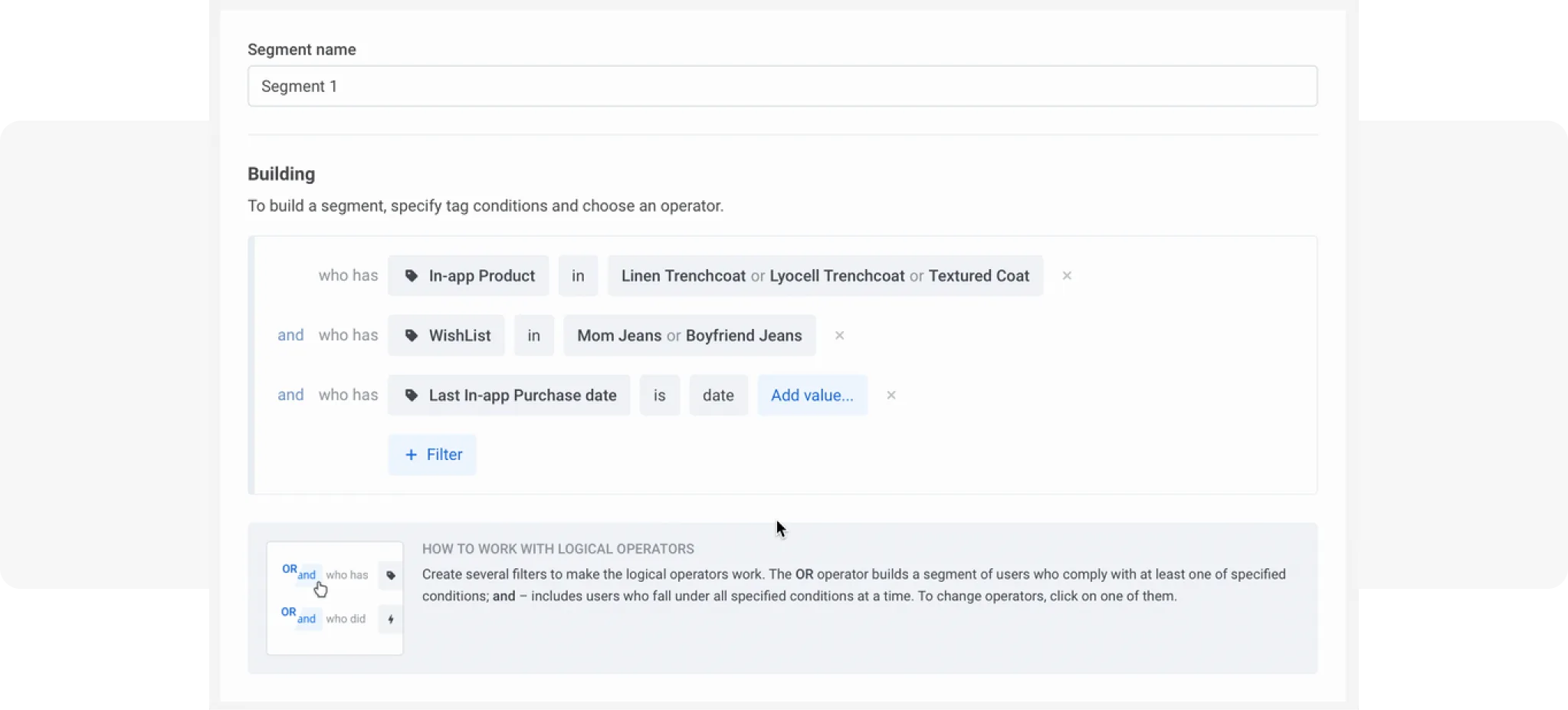Change the 'is' operator for purchase date
This screenshot has width=1568, height=710.
[660, 396]
